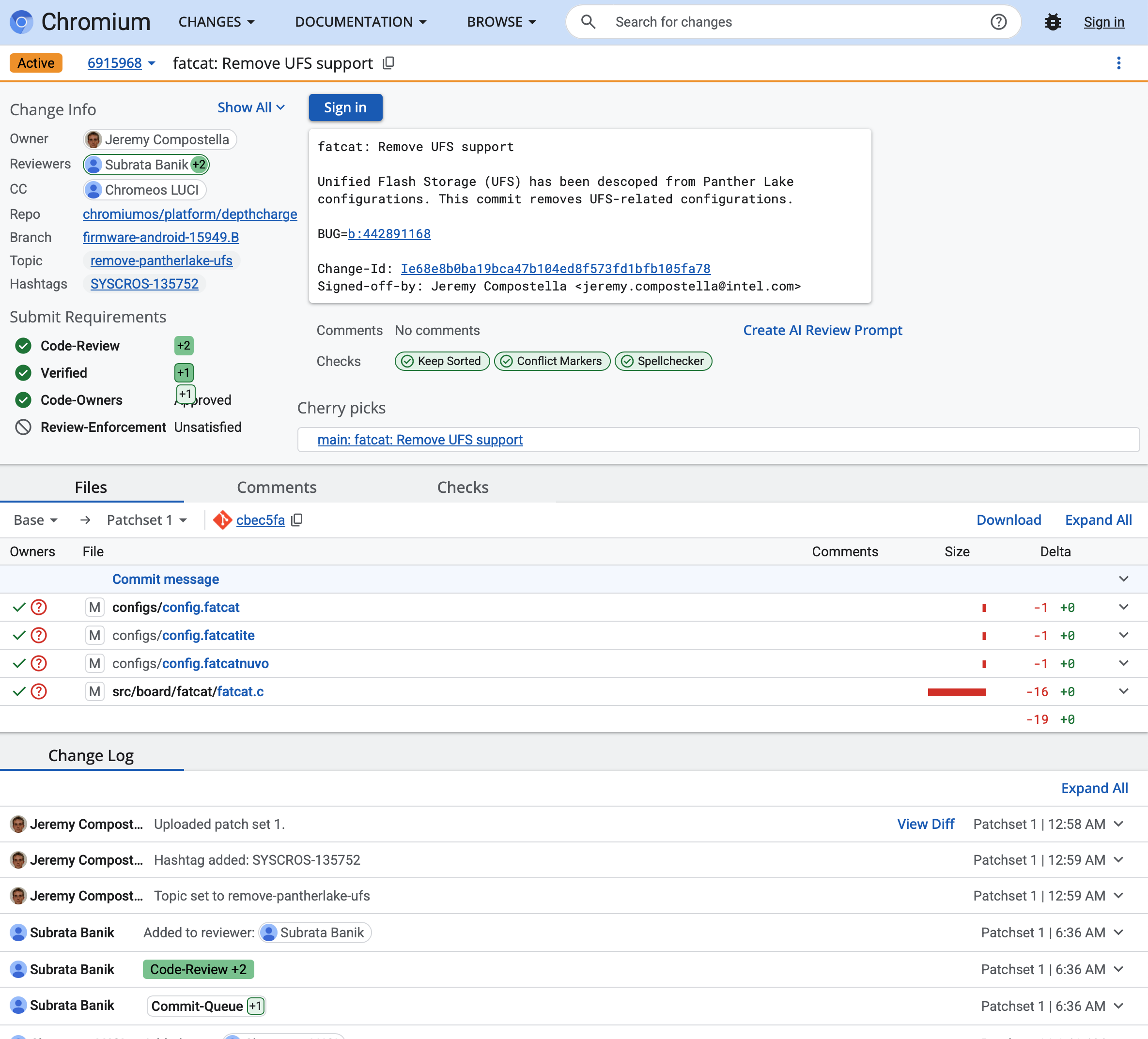Click the copy icon next to change title
The height and width of the screenshot is (1039, 1148).
pos(388,62)
